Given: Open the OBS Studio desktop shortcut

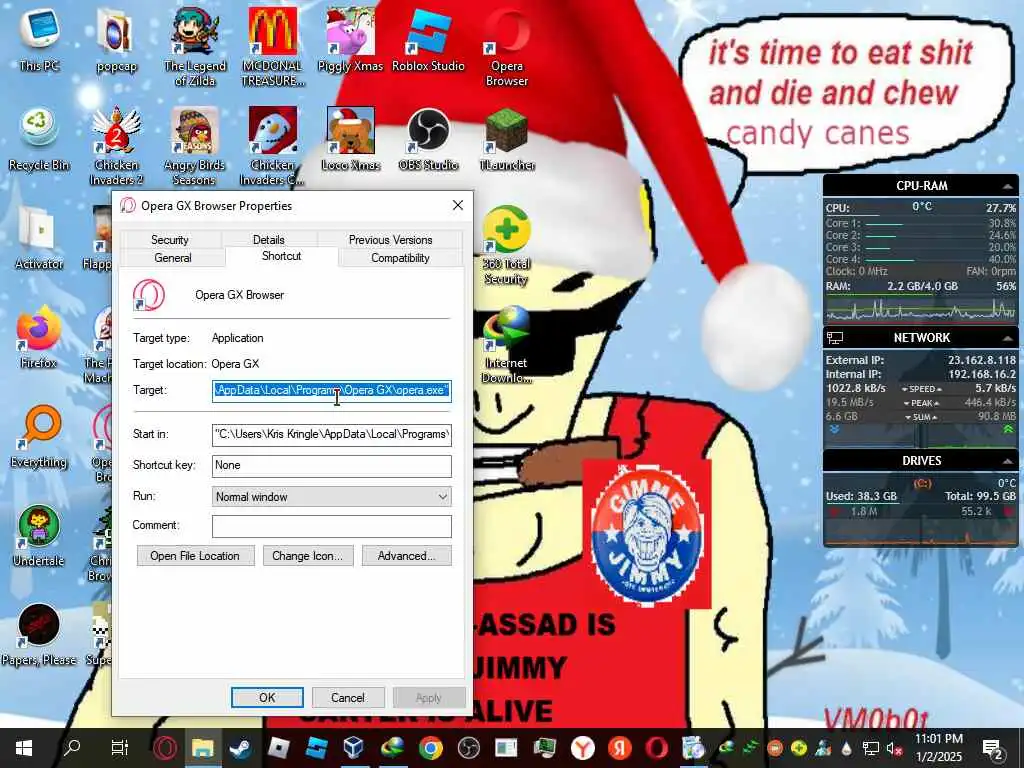Looking at the screenshot, I should [428, 138].
